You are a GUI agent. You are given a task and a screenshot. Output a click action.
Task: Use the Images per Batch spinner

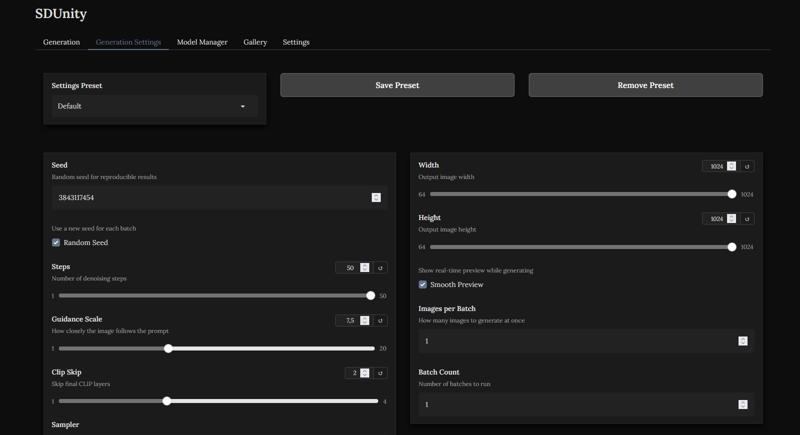(743, 341)
